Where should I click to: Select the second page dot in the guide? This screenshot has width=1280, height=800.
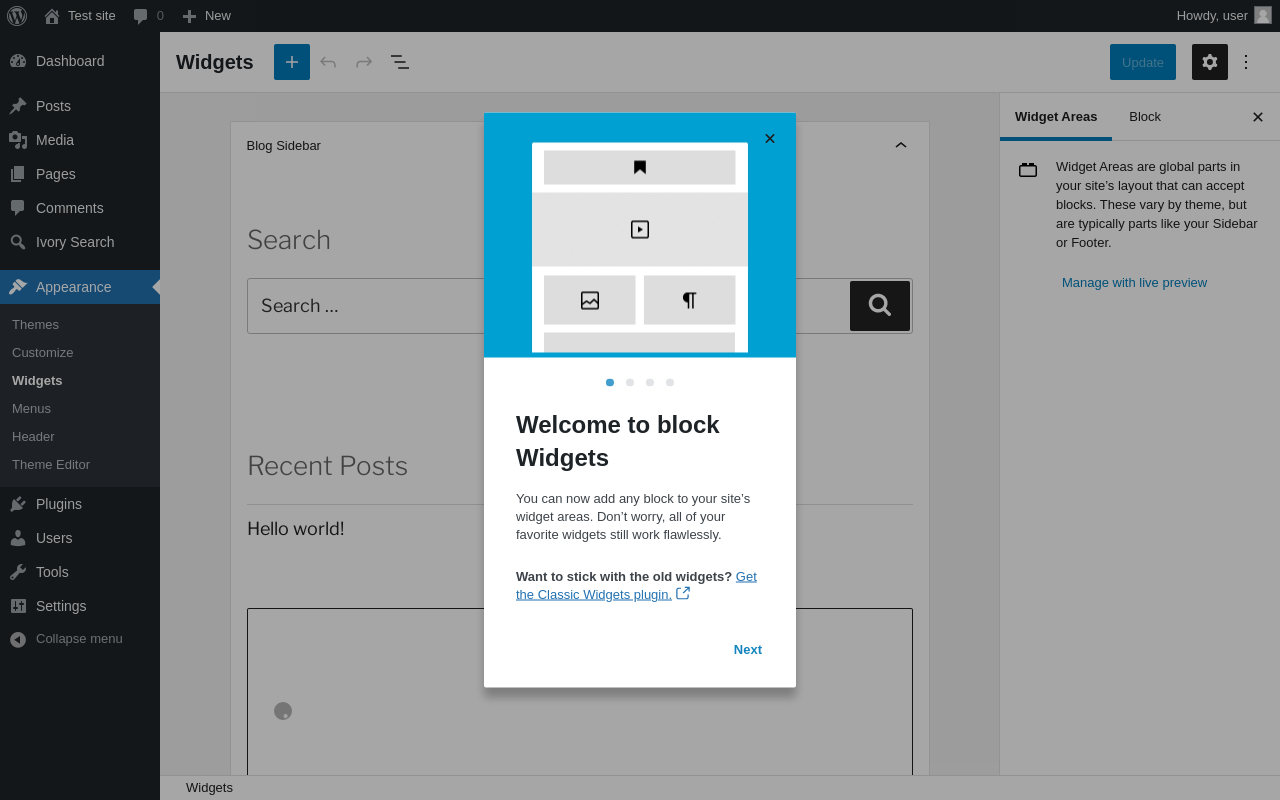(x=630, y=382)
